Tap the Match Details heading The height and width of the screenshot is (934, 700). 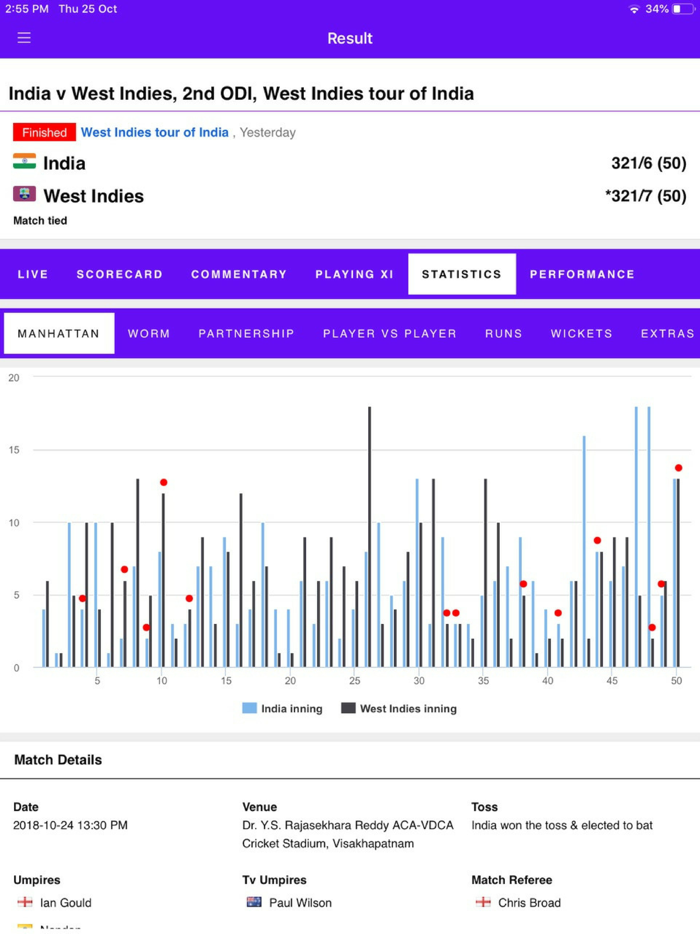pos(58,759)
